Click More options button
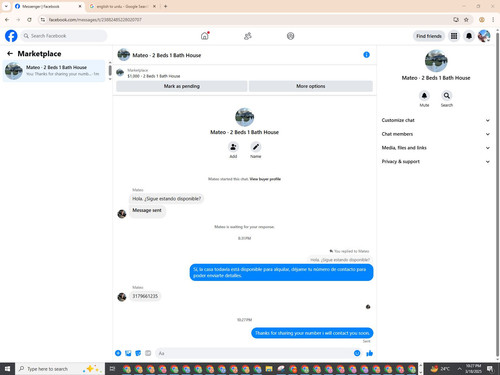Image resolution: width=500 pixels, height=375 pixels. (x=311, y=86)
